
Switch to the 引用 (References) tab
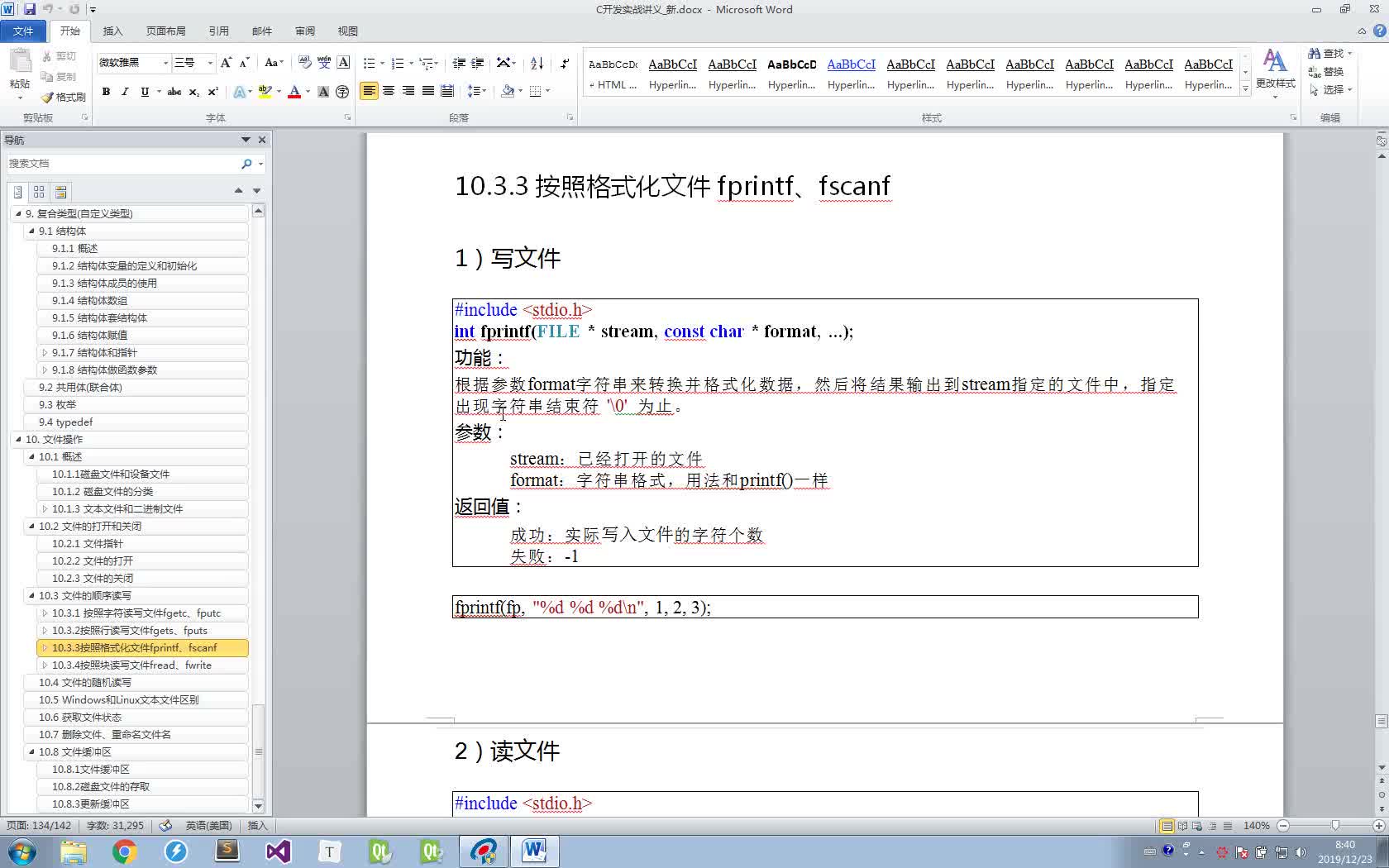point(218,31)
